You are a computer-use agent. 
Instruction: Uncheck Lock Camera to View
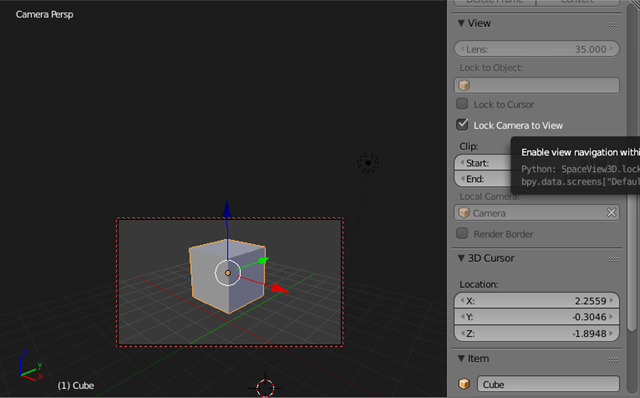[x=462, y=124]
